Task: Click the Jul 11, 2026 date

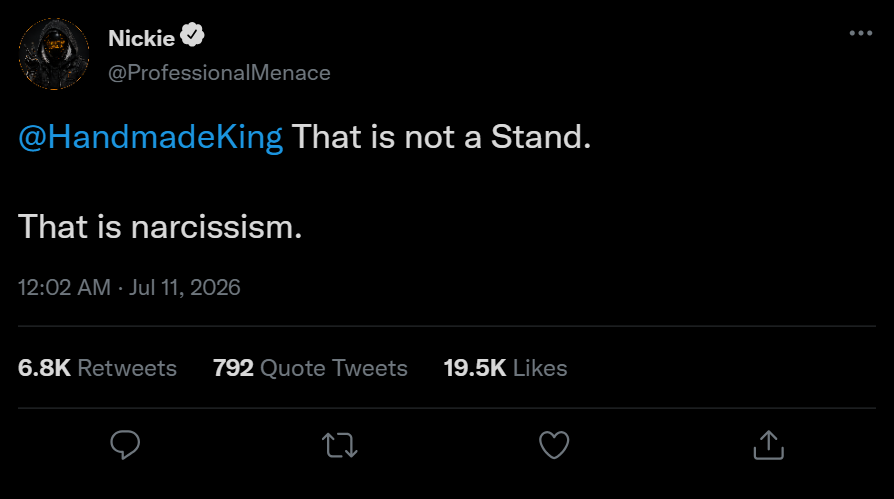Action: [185, 287]
